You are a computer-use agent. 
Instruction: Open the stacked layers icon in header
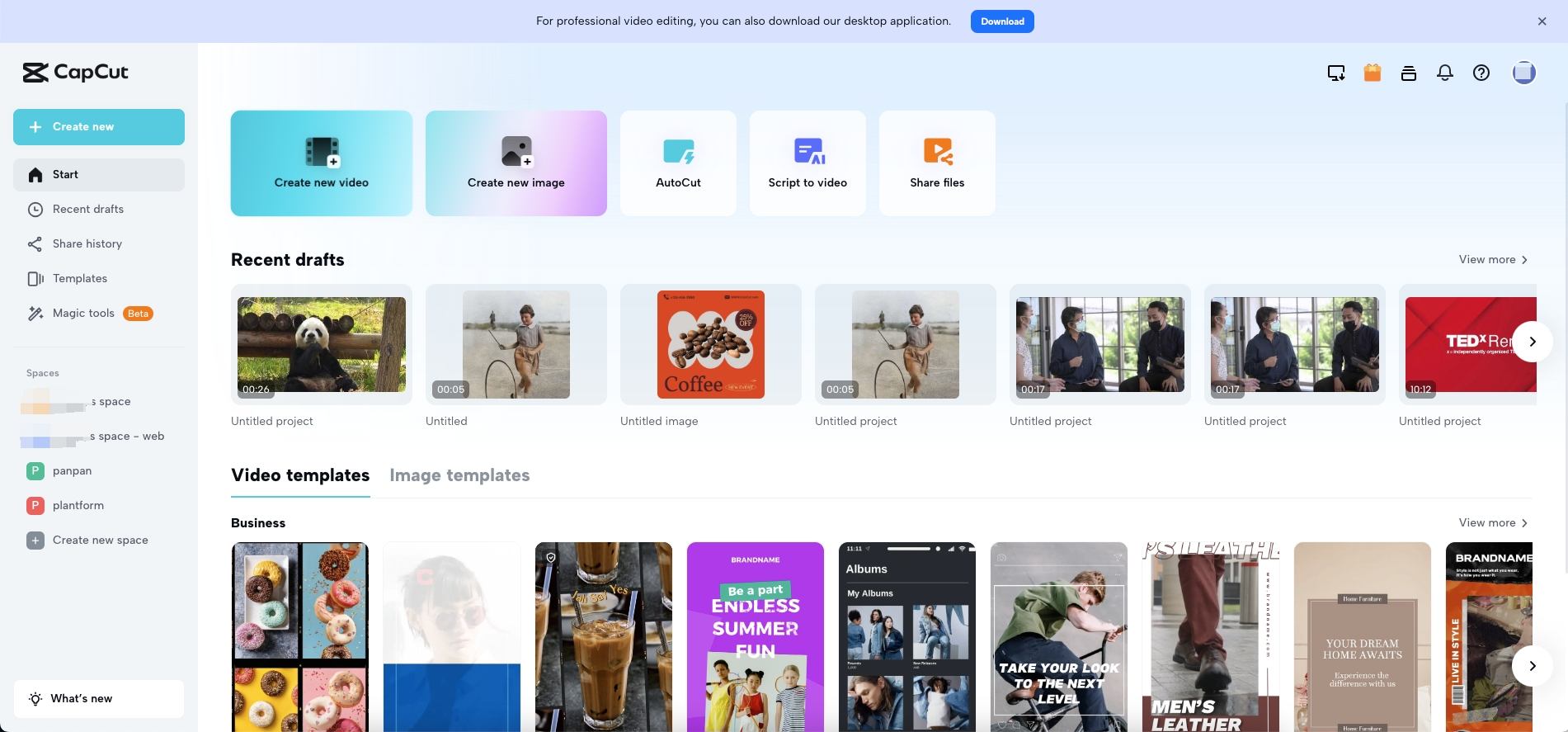point(1409,73)
